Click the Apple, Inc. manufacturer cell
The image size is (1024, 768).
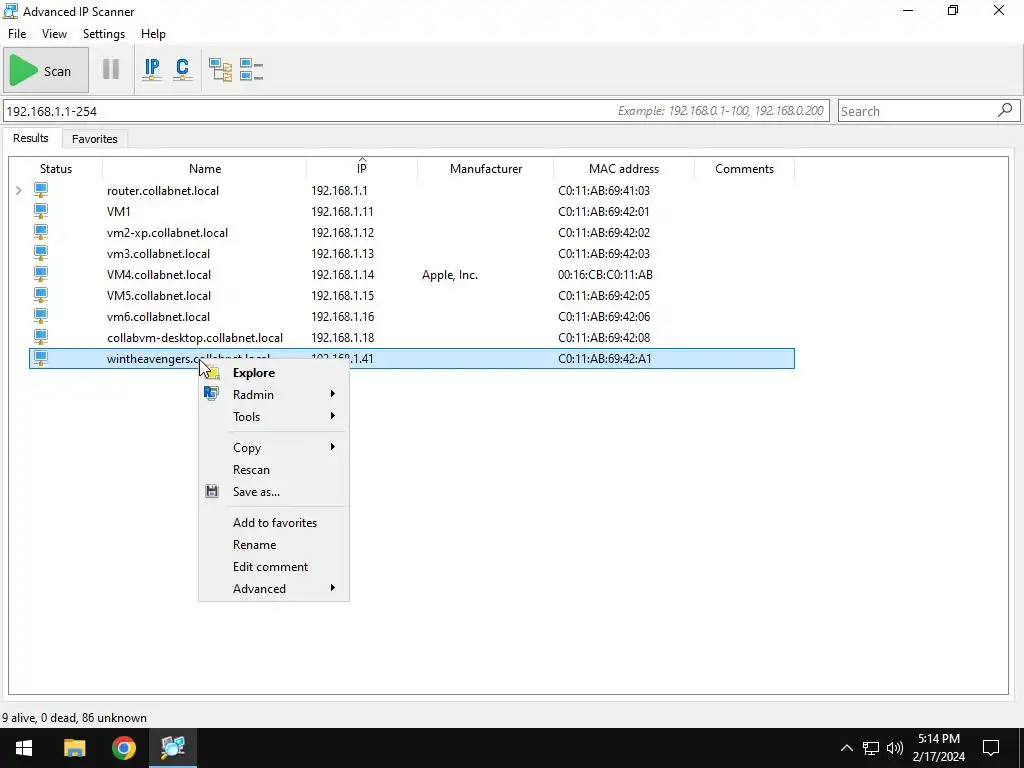450,274
